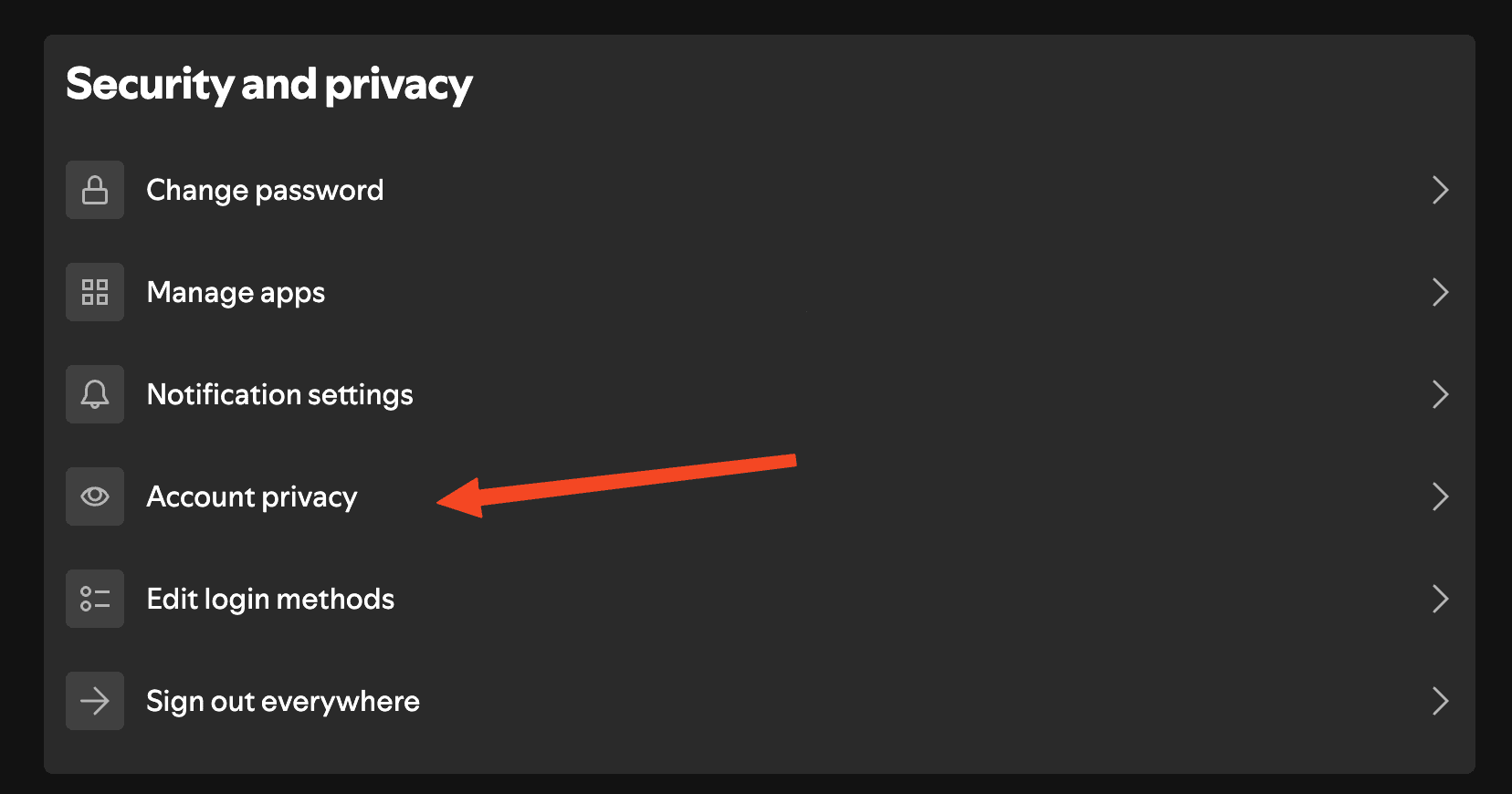
Task: Select the grid icon for Manage apps
Action: tap(94, 292)
